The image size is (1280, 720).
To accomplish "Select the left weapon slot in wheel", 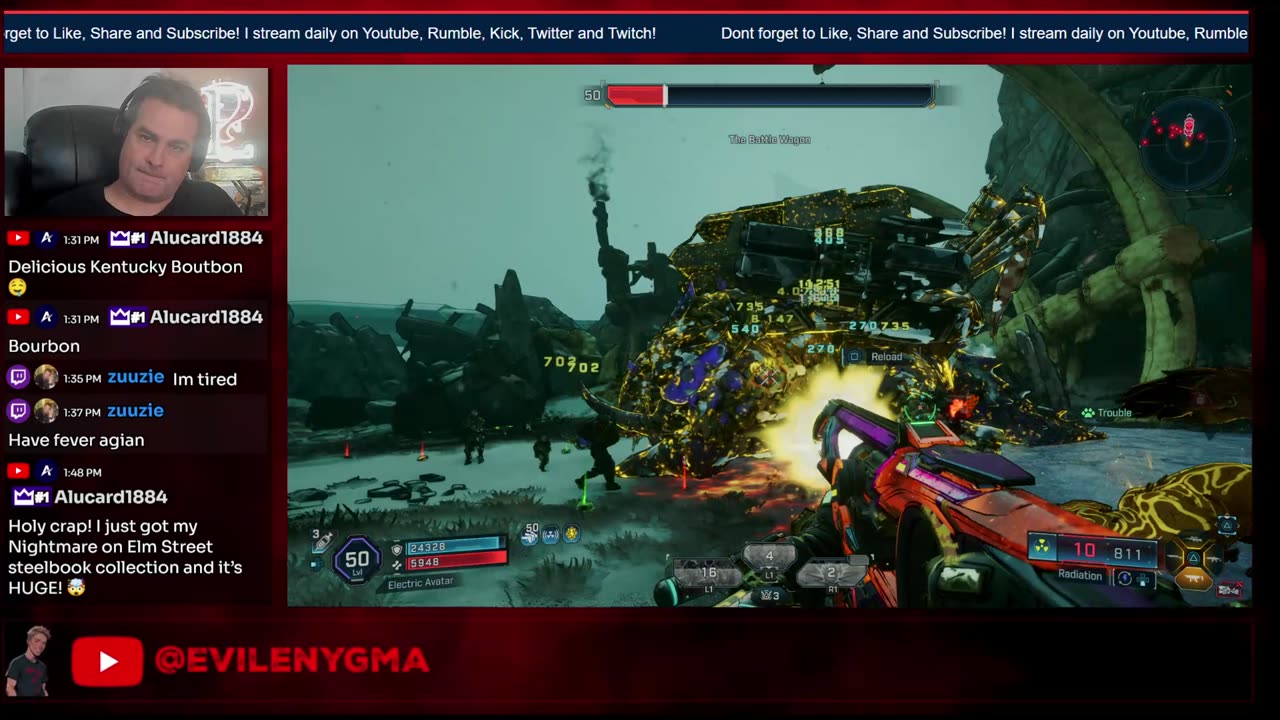I will 1176,558.
